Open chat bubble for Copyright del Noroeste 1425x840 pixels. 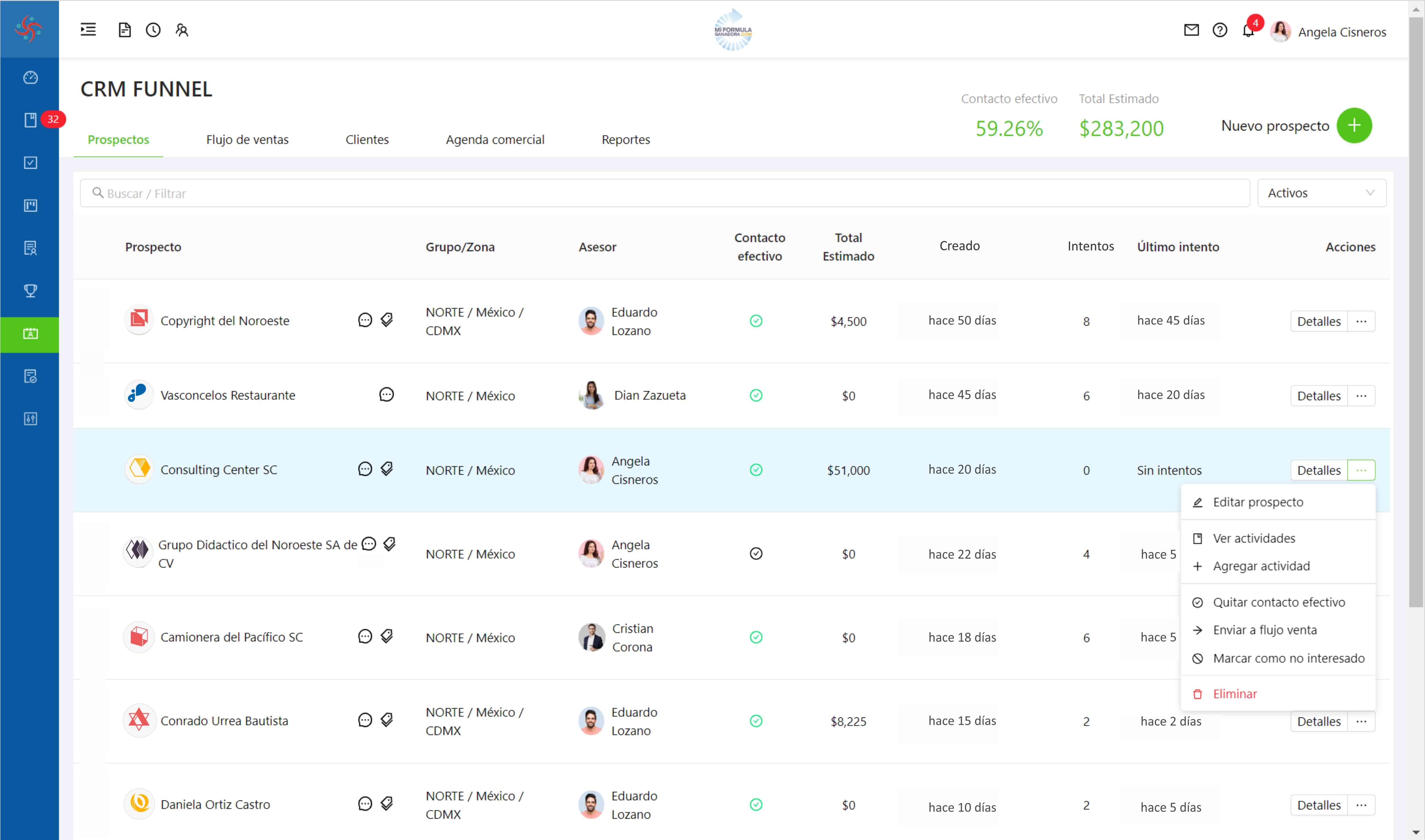365,320
